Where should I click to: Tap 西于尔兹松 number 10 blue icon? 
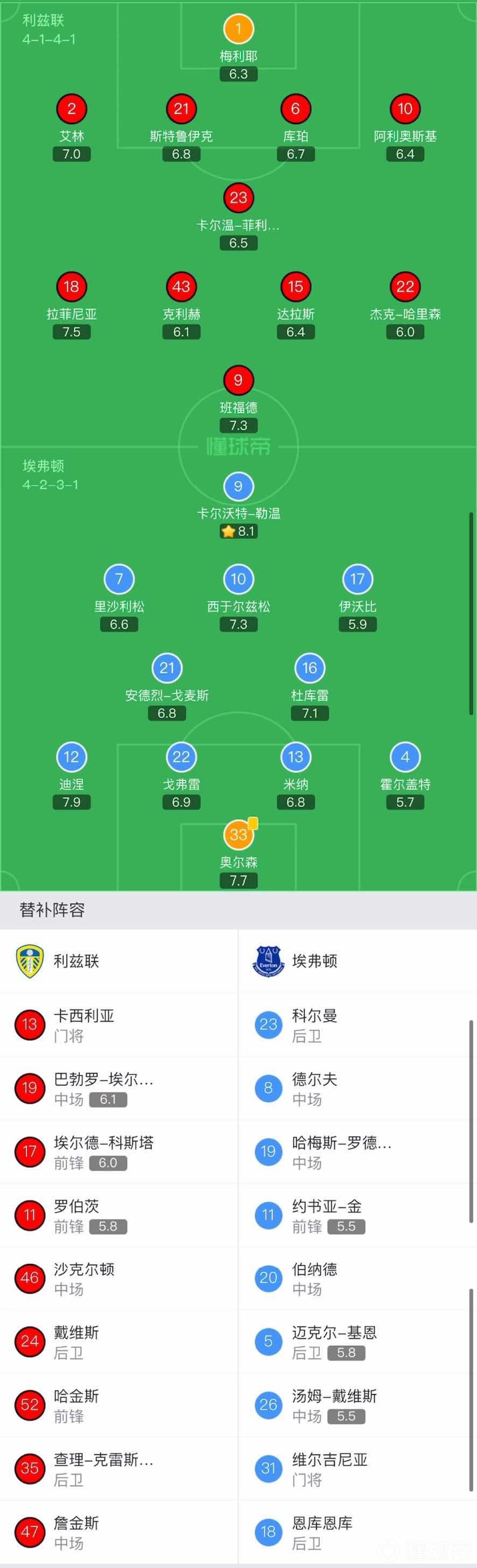(238, 579)
